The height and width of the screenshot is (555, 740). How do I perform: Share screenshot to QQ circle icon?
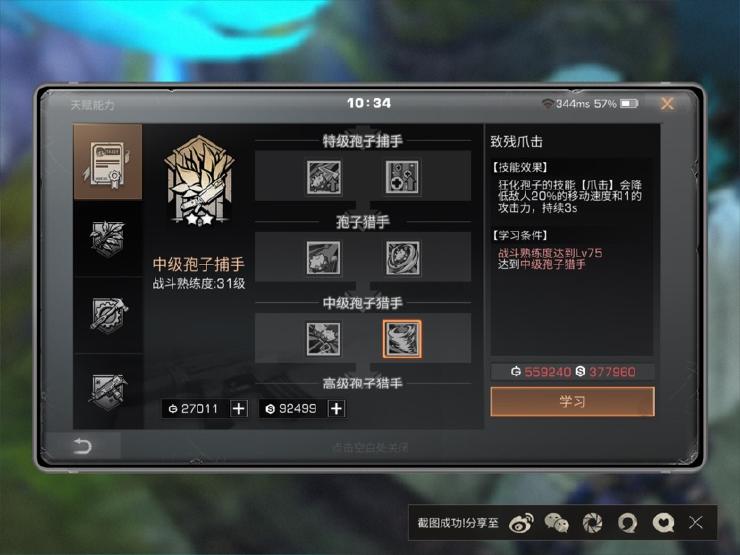coord(628,523)
